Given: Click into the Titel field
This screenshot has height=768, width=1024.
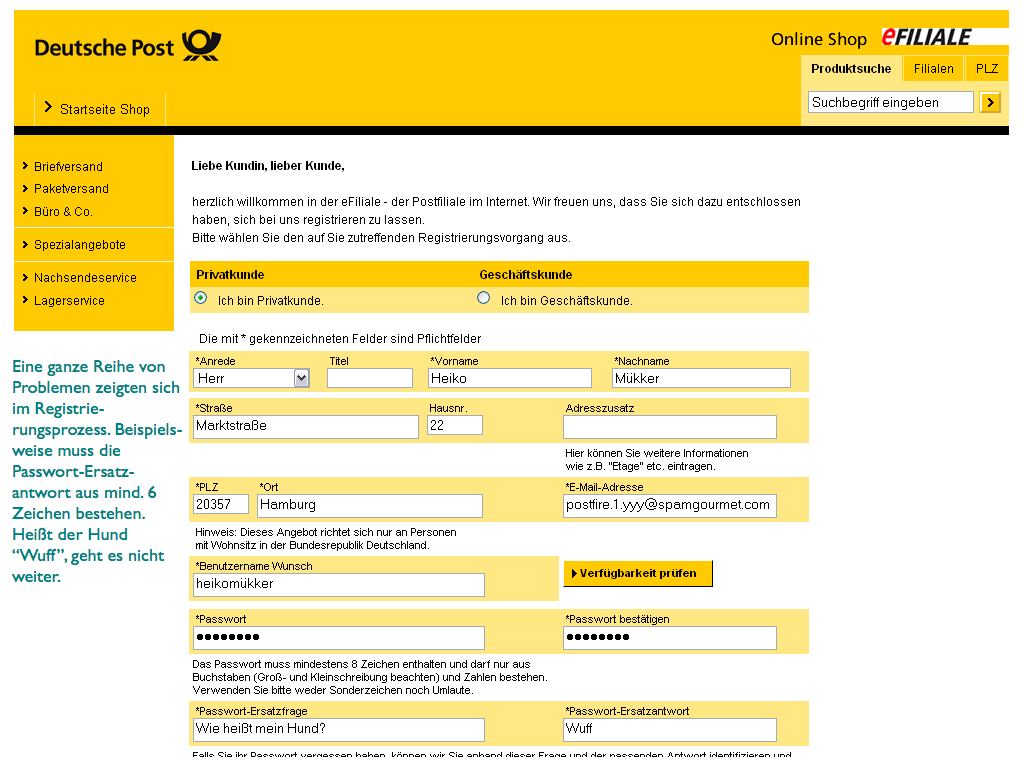Looking at the screenshot, I should [x=370, y=378].
